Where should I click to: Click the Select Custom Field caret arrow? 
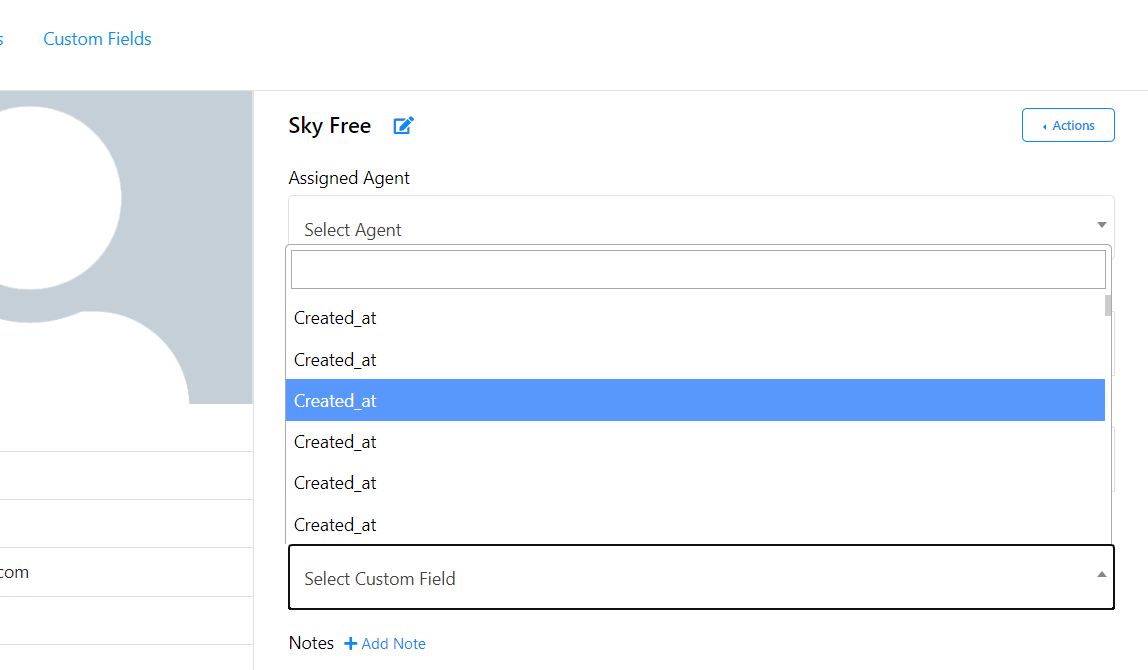1101,575
